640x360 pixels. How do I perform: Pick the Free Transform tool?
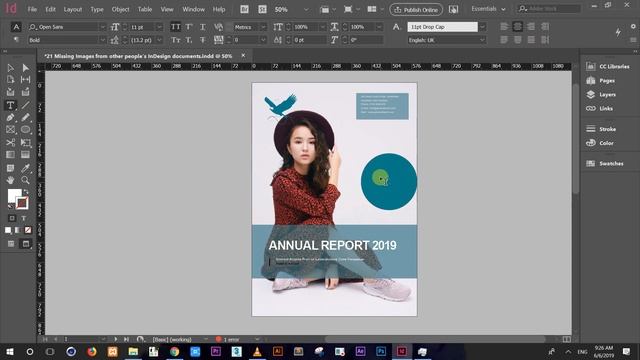click(x=25, y=142)
